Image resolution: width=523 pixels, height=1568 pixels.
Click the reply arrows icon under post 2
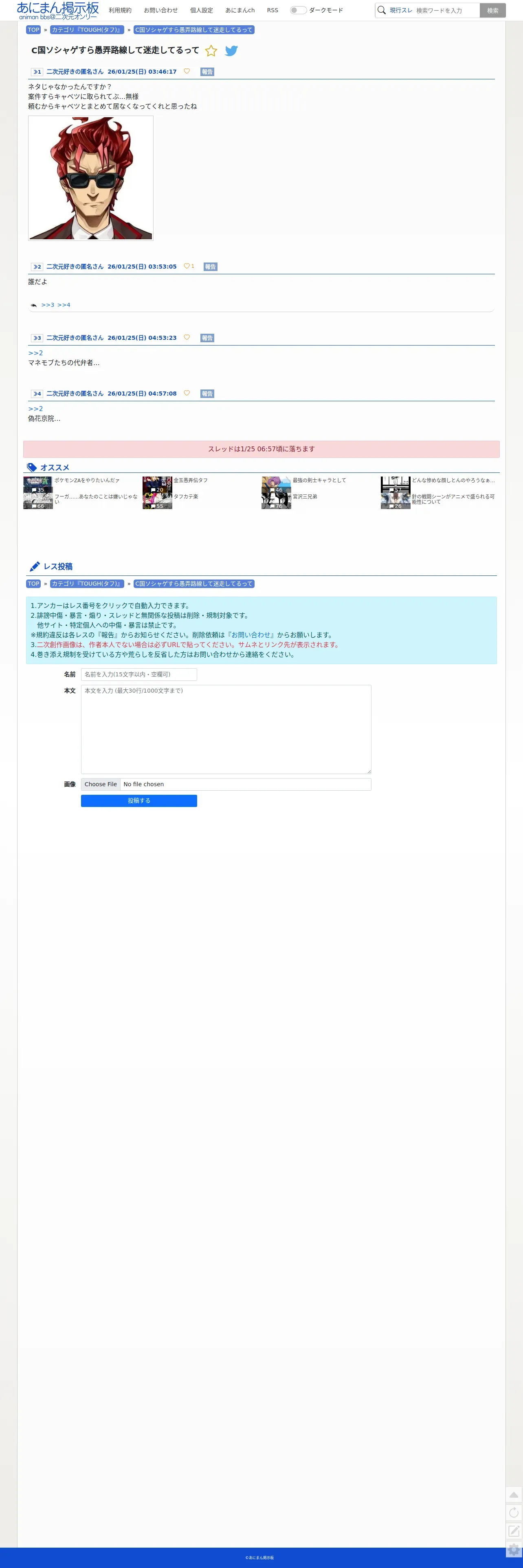click(x=33, y=305)
